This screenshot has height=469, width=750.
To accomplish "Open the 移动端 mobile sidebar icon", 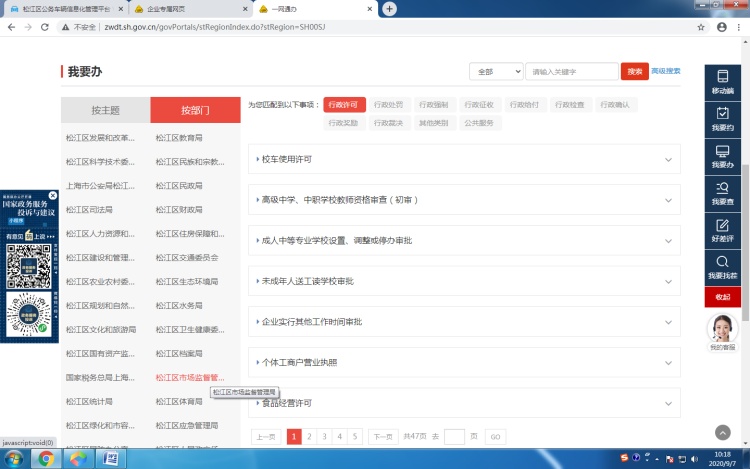I will point(722,82).
